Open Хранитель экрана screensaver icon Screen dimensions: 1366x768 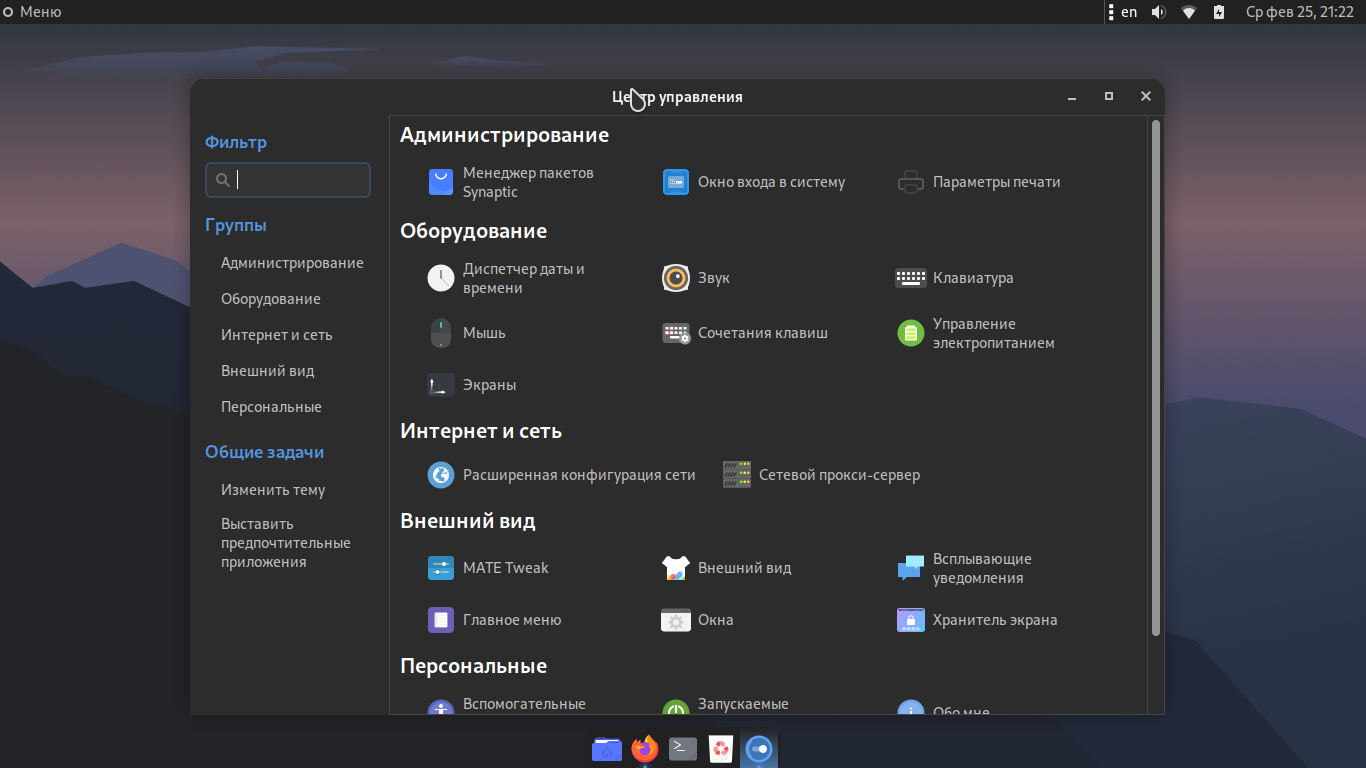click(911, 620)
